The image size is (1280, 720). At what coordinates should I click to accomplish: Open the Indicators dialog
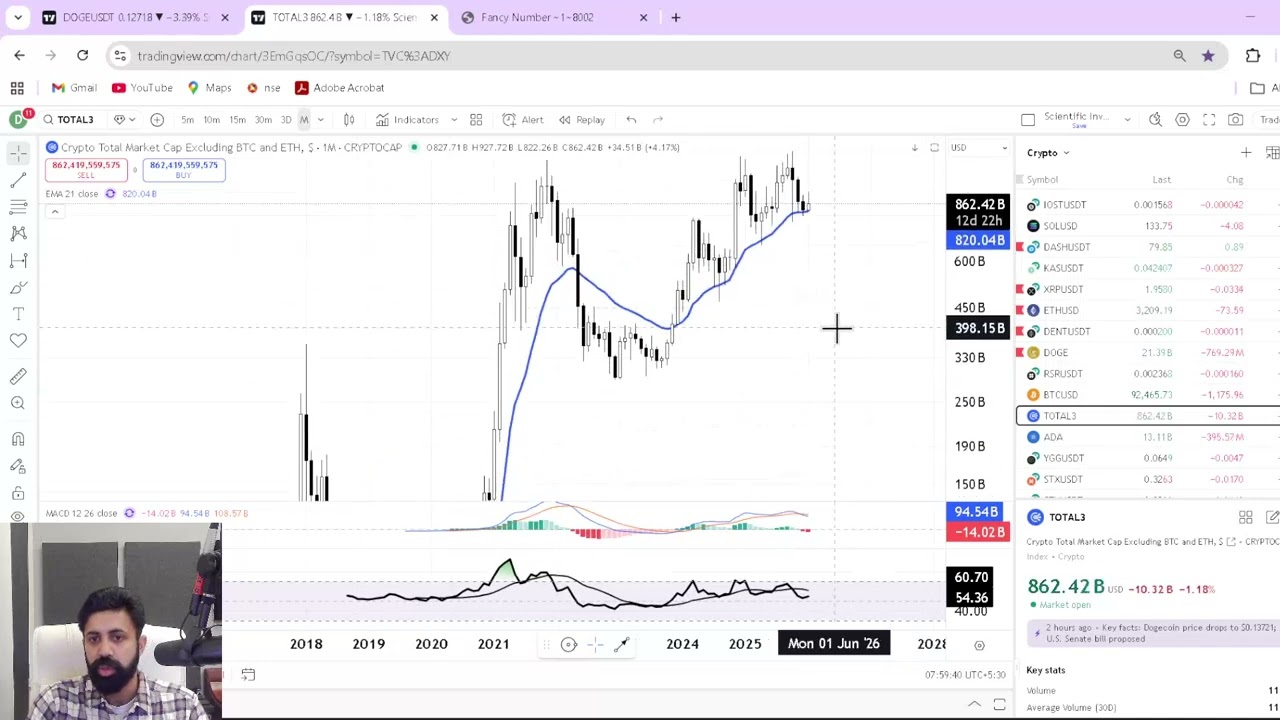pos(407,120)
